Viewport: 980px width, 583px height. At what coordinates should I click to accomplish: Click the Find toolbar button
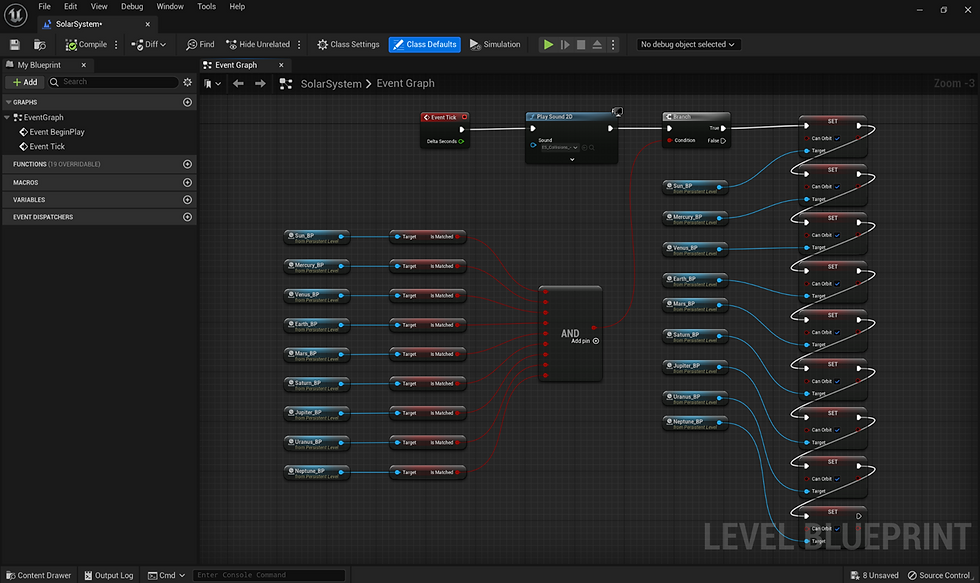pyautogui.click(x=200, y=44)
